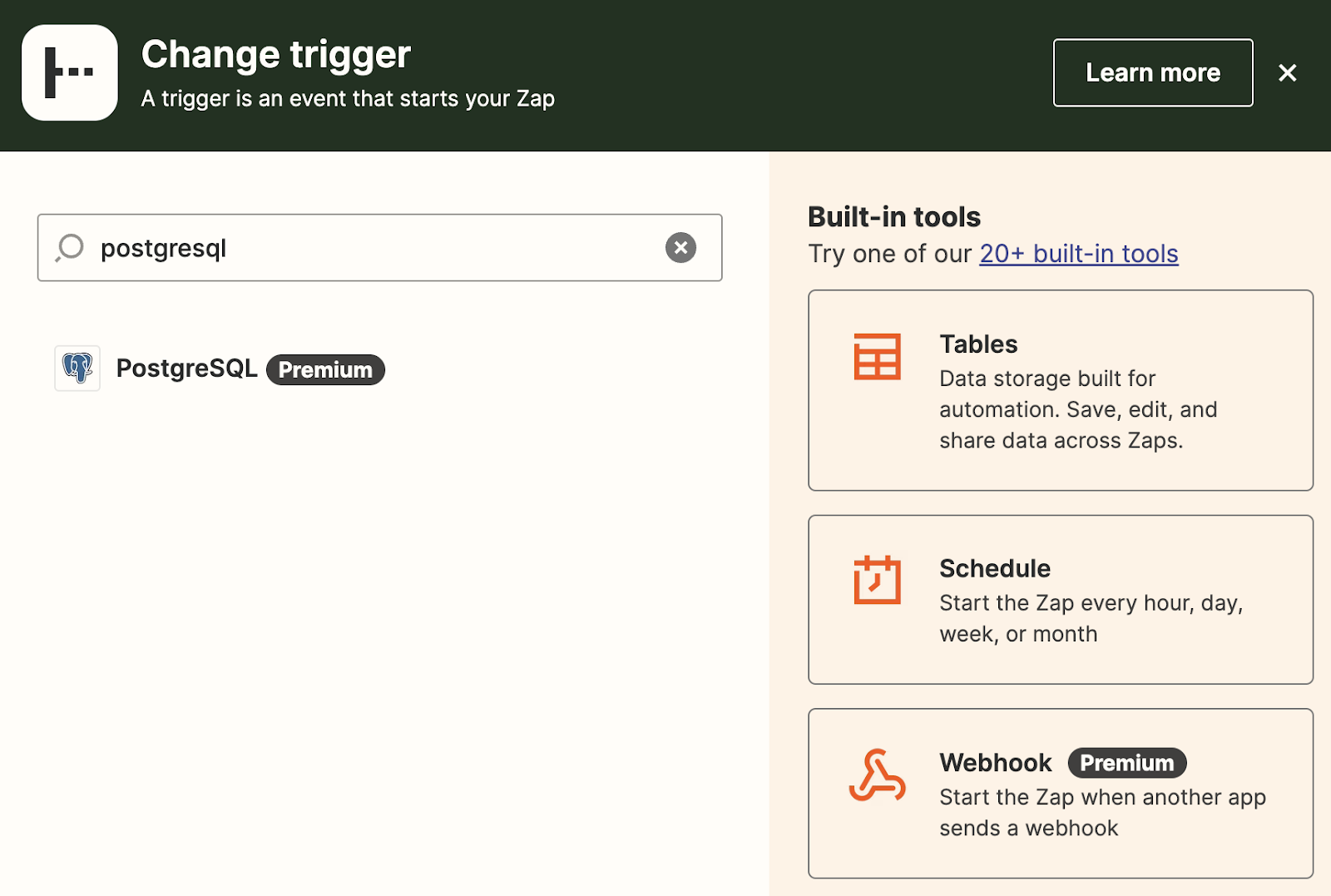This screenshot has height=896, width=1331.
Task: Close the Change trigger dialog
Action: click(x=1288, y=73)
